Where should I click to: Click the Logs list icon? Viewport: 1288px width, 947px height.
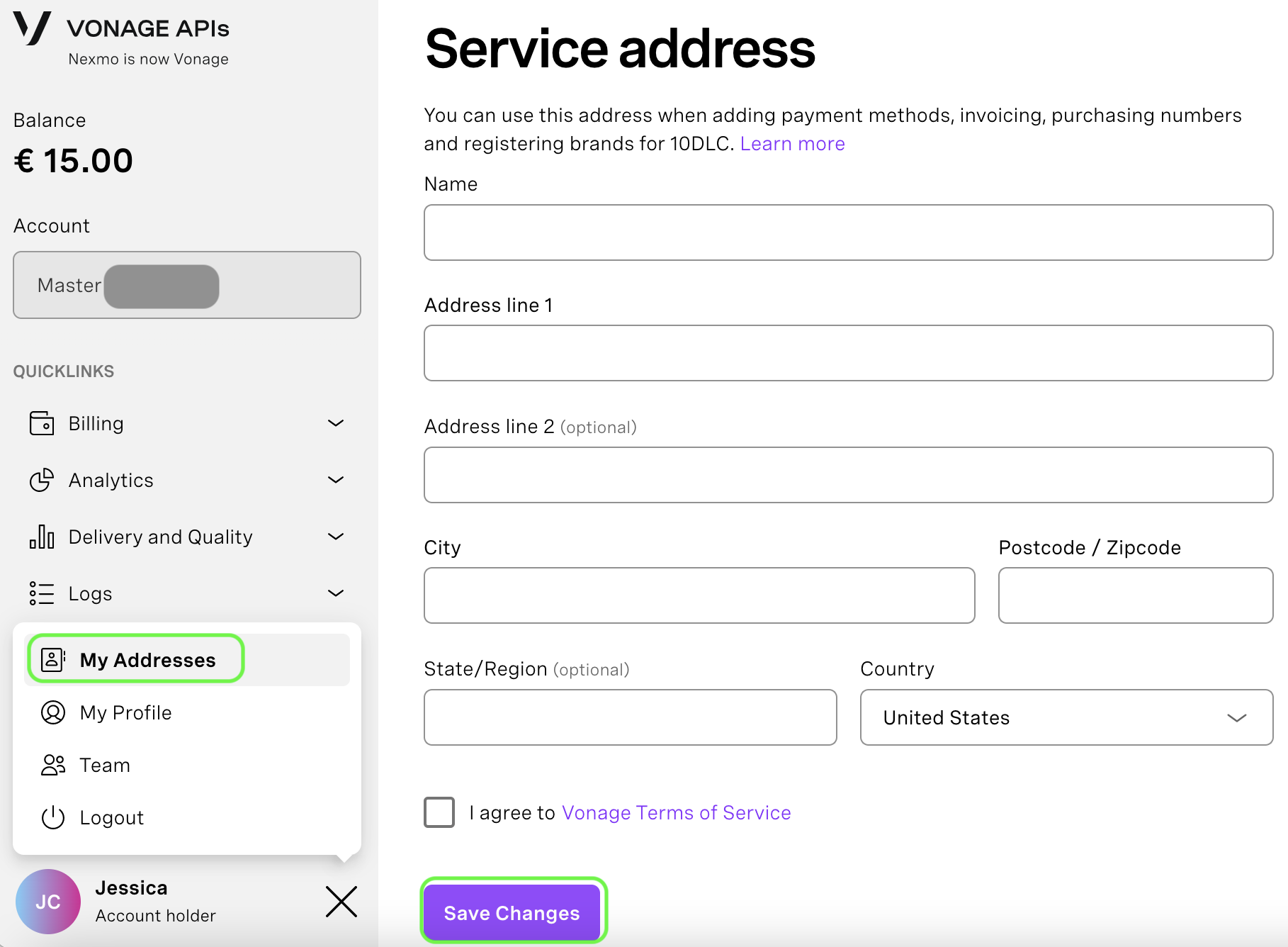(42, 593)
